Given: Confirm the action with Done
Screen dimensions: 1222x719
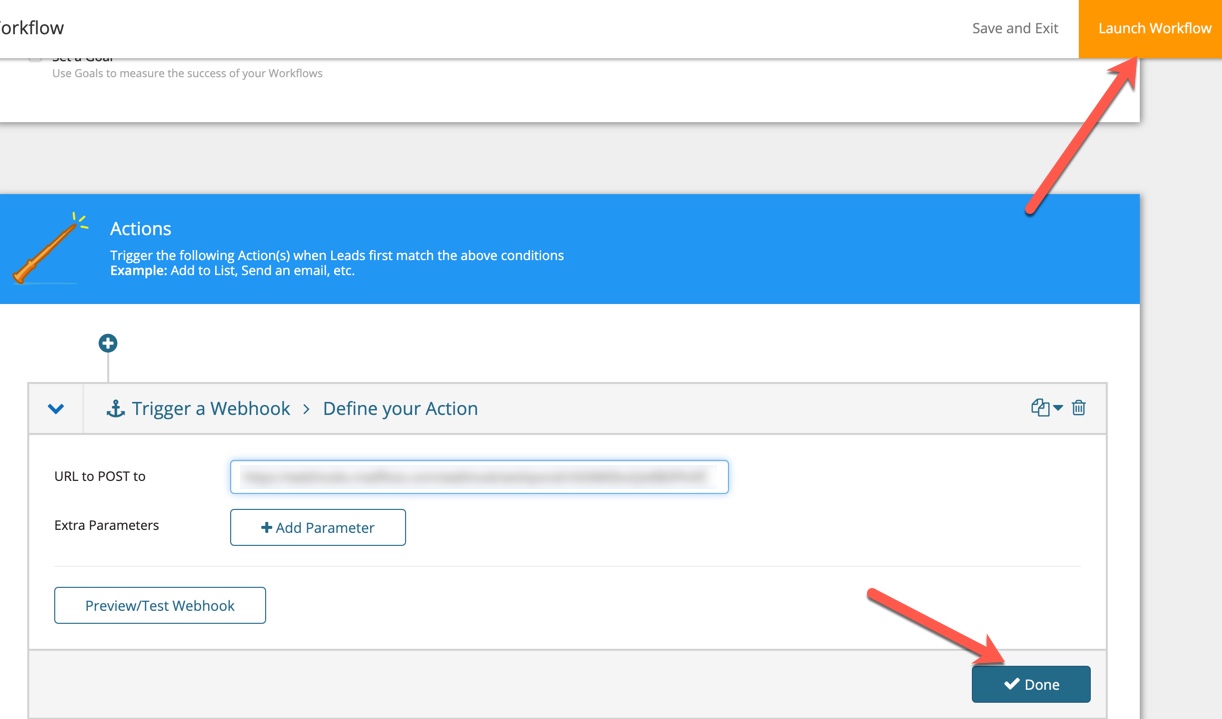Looking at the screenshot, I should point(1031,684).
